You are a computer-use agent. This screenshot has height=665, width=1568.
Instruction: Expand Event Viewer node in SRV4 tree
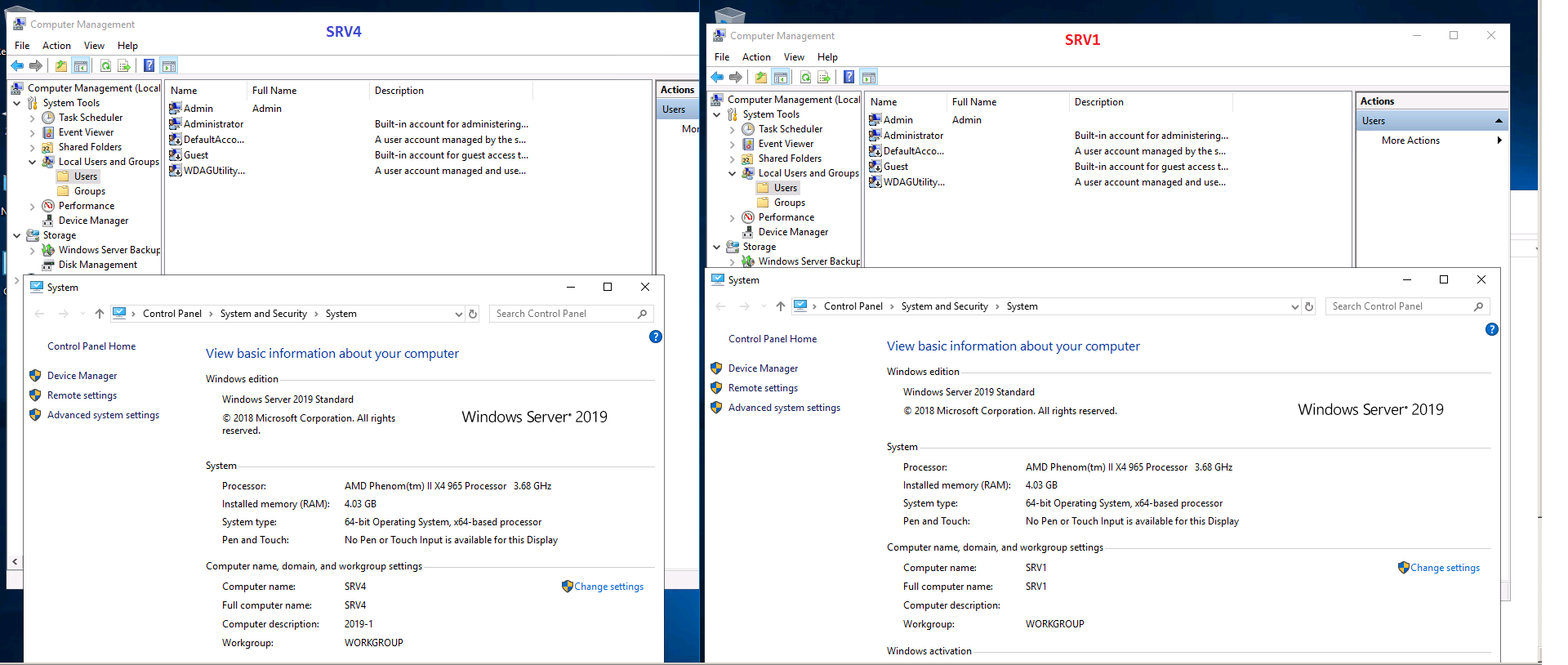tap(32, 132)
